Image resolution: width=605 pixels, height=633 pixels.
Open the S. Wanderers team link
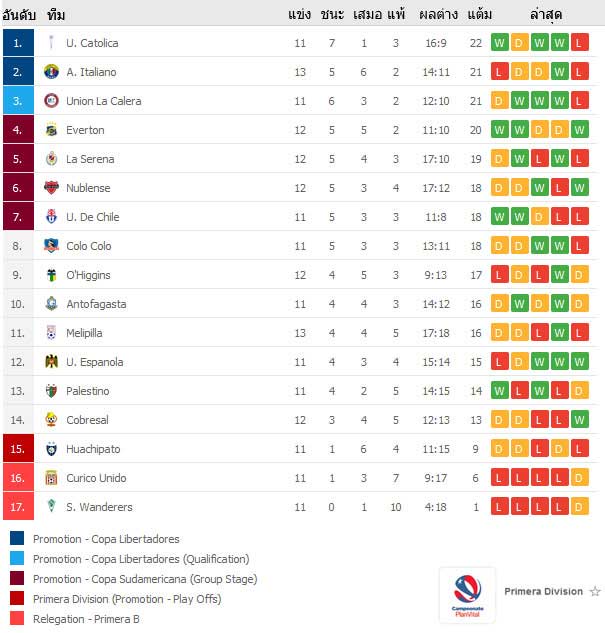pos(99,507)
